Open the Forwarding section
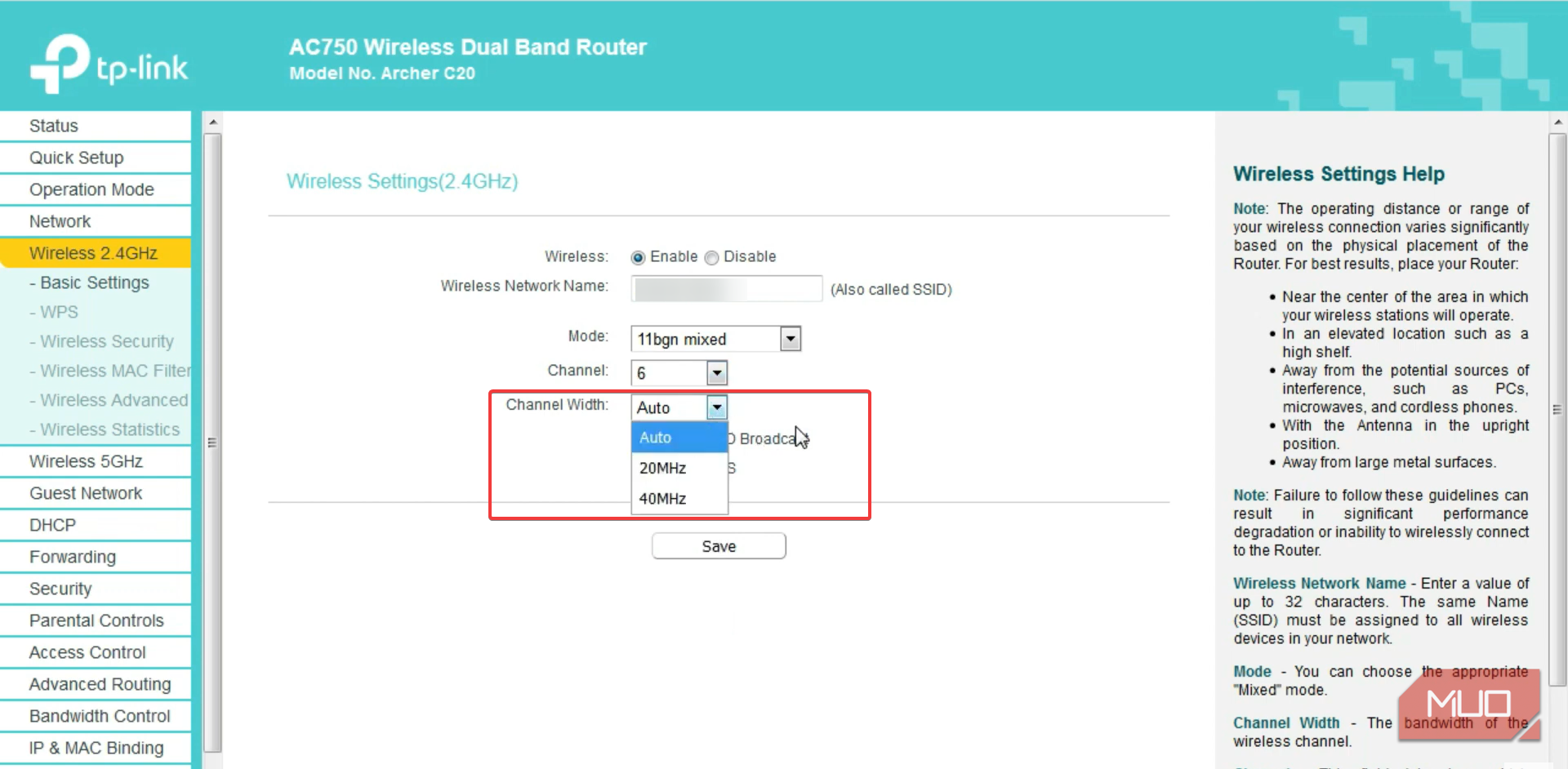This screenshot has width=1568, height=769. (96, 557)
